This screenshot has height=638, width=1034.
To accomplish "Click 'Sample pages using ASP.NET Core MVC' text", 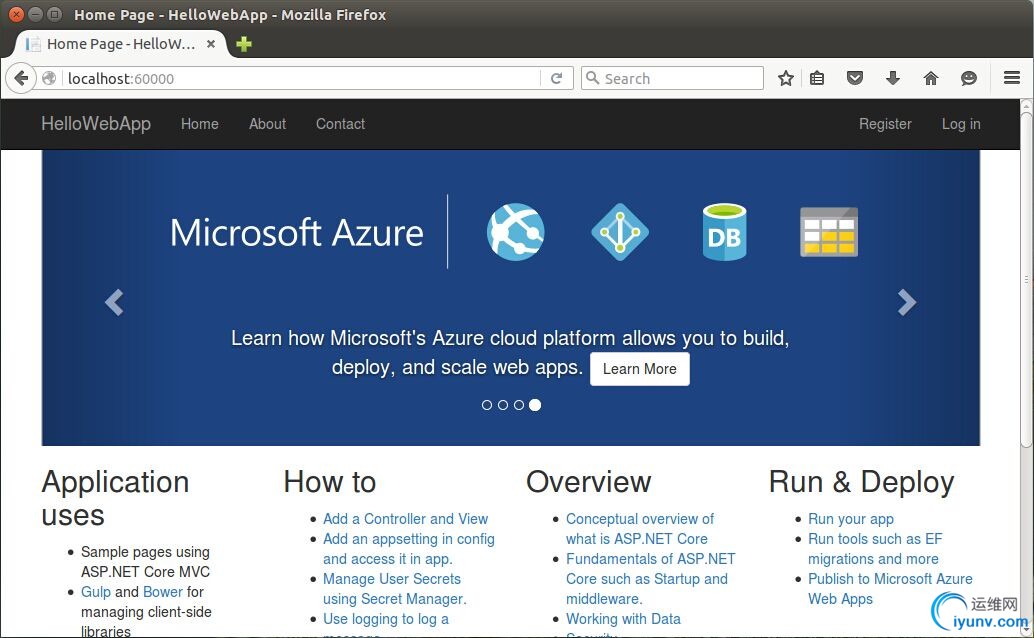I will 145,562.
